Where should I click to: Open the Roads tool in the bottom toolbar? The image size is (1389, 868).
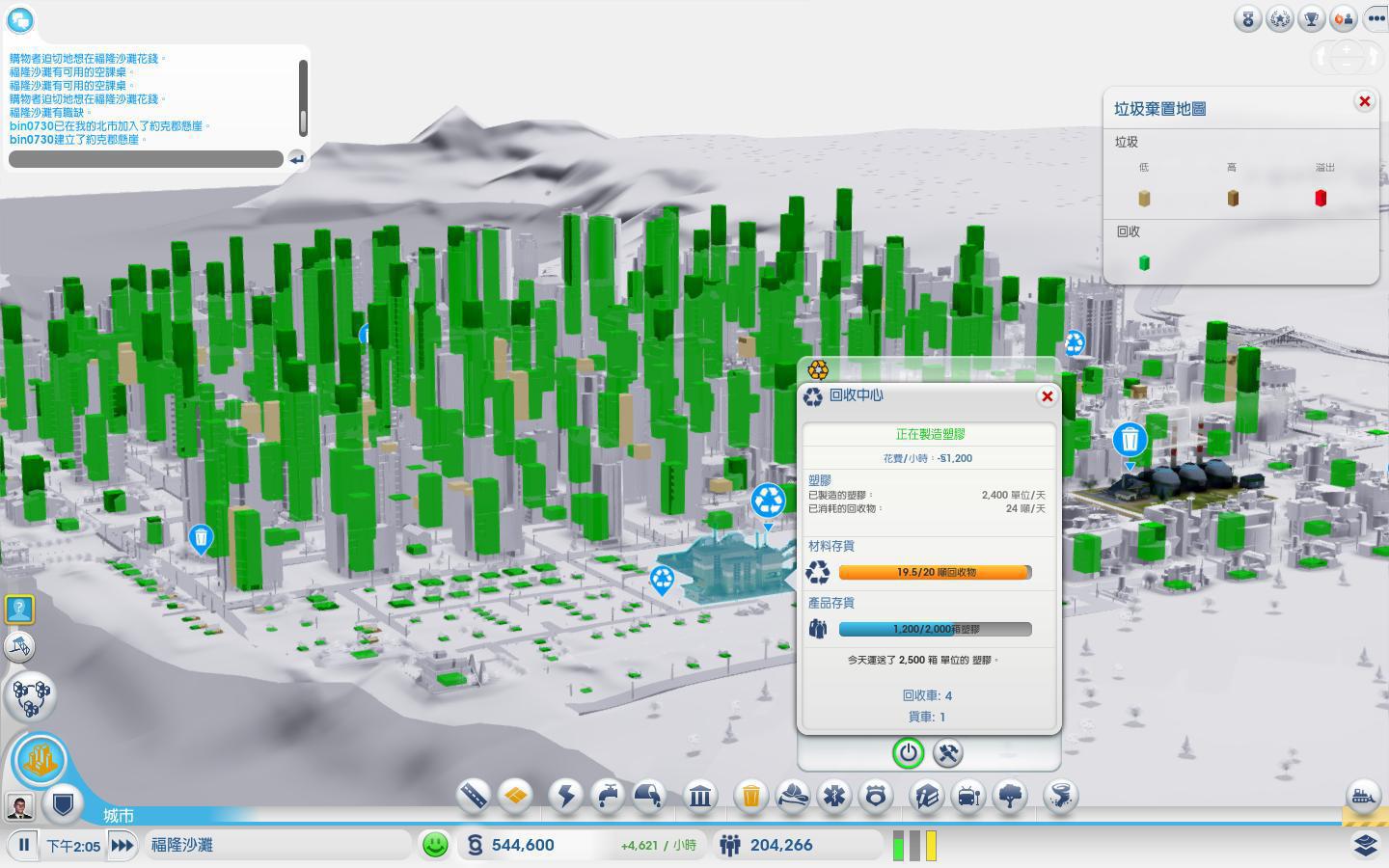(x=474, y=796)
